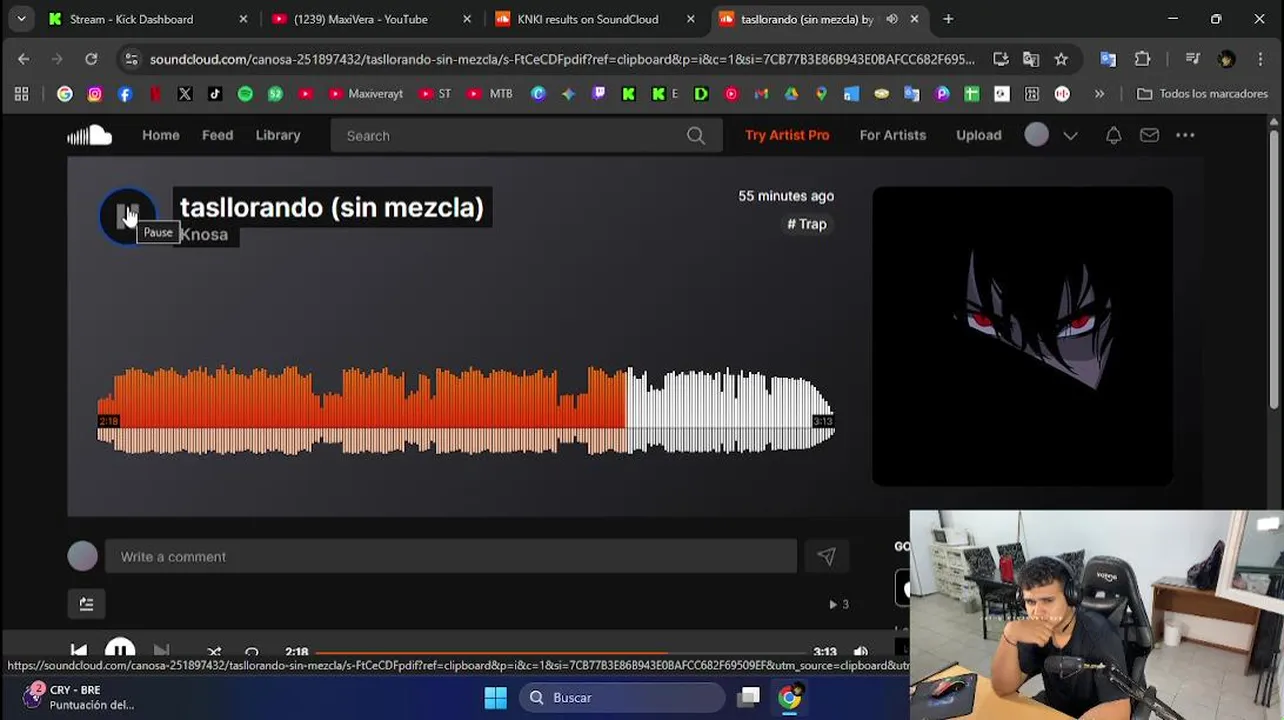Send comment with paper-plane icon

tap(826, 557)
